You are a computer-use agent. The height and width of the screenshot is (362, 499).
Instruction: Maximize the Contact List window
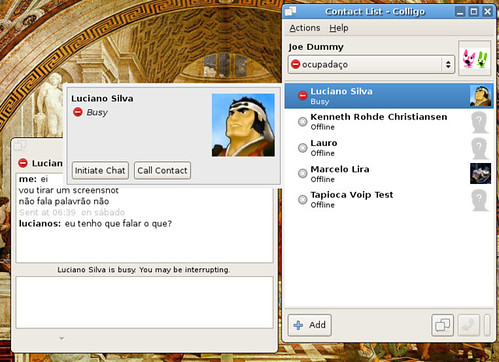[x=474, y=12]
